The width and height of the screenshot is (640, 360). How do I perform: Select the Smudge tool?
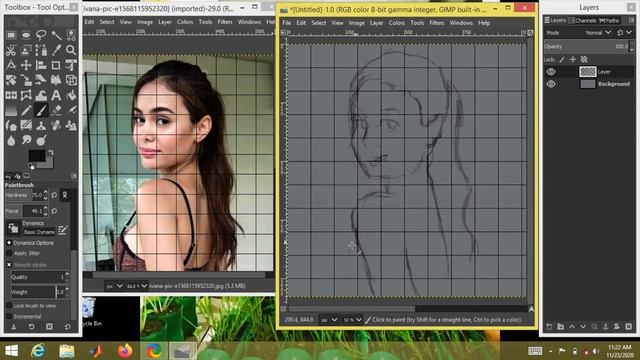(x=27, y=140)
